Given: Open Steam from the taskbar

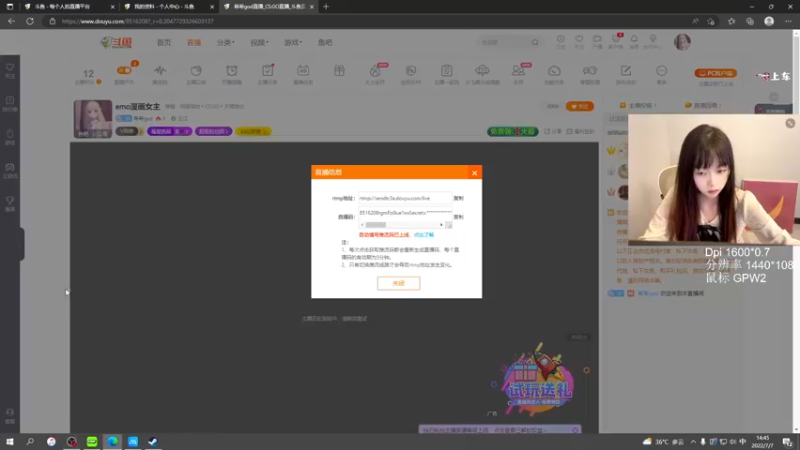Looking at the screenshot, I should (x=153, y=442).
